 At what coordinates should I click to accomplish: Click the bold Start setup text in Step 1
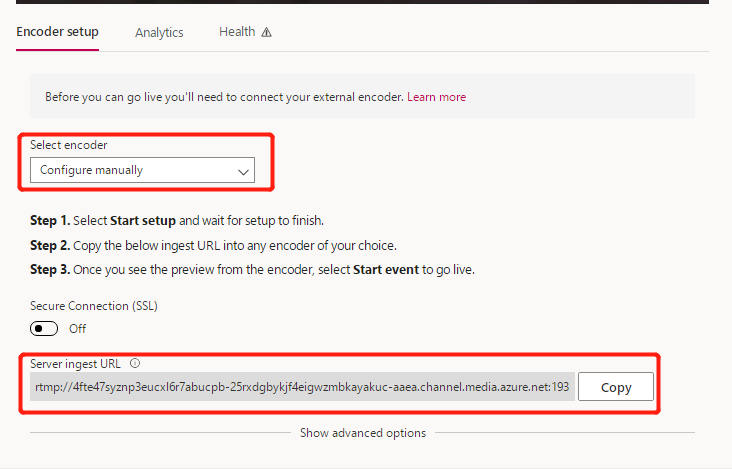143,220
